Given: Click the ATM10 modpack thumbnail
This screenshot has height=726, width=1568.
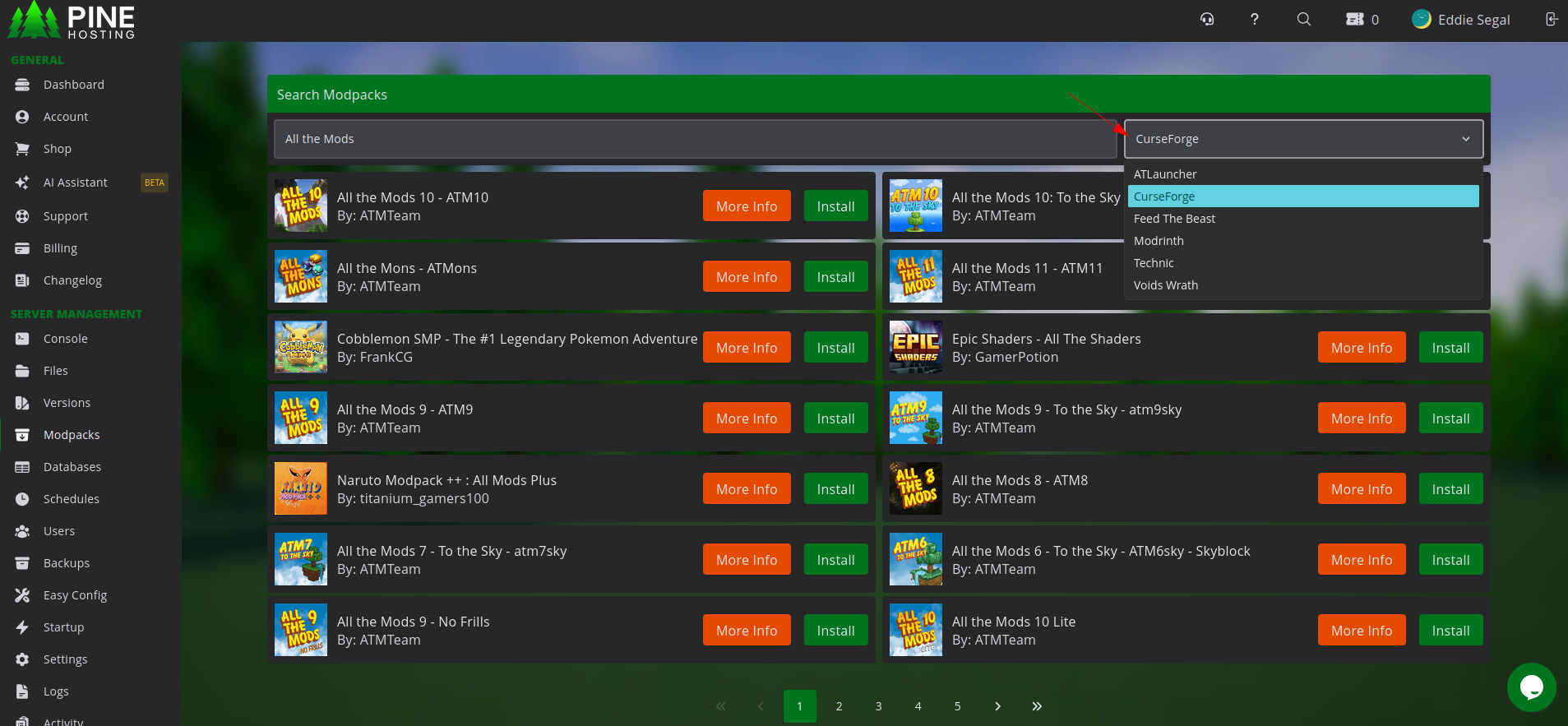Looking at the screenshot, I should [301, 206].
